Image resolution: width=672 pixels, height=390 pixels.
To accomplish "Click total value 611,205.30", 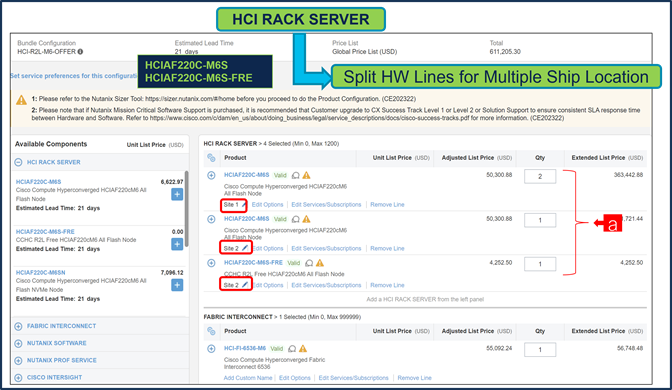I will 505,51.
